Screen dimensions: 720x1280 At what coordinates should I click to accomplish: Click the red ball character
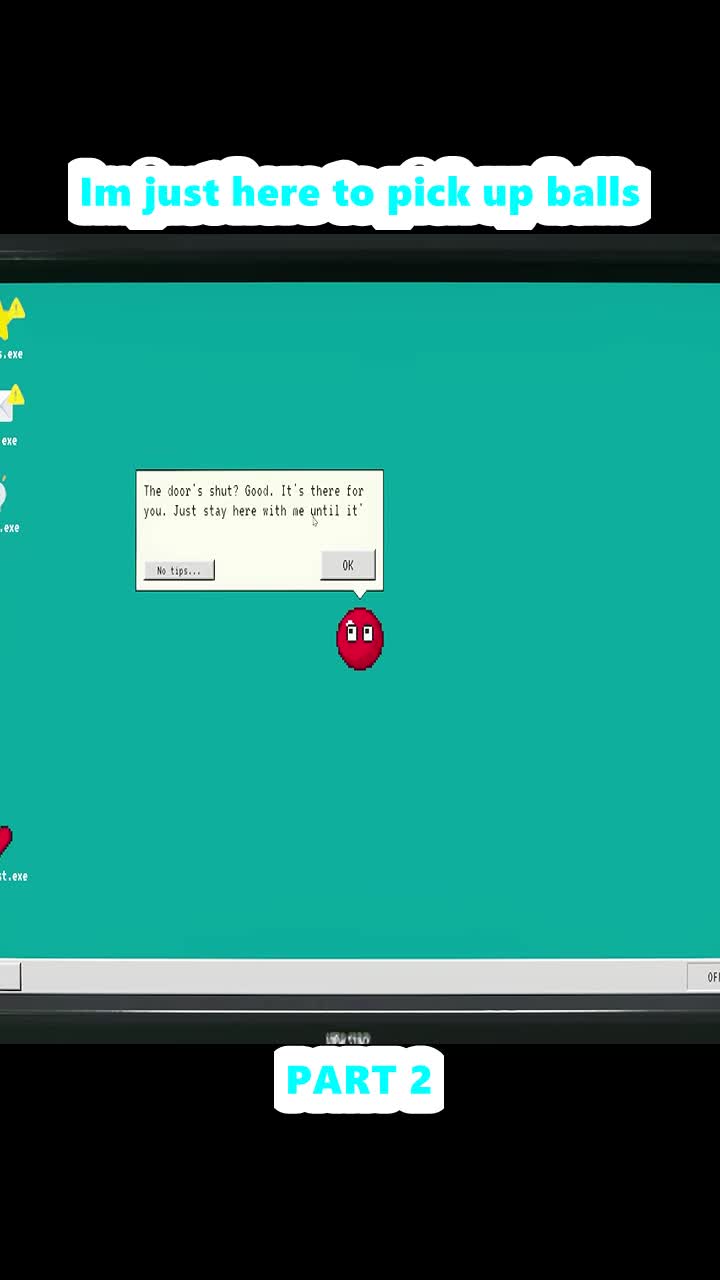coord(360,638)
